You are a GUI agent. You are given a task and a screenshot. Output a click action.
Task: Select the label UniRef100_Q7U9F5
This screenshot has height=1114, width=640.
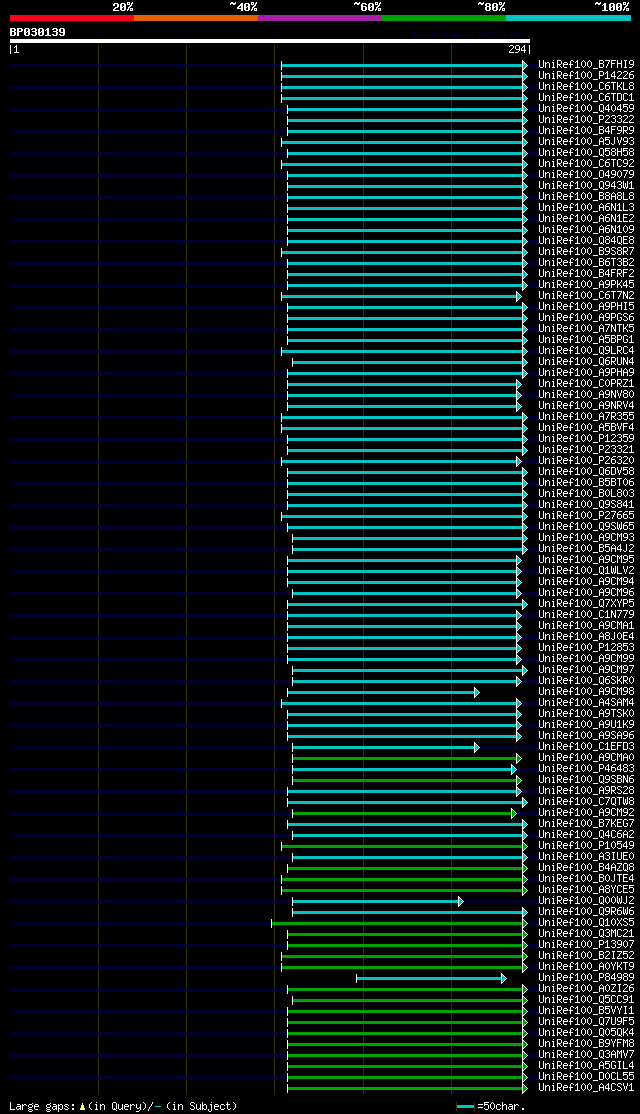586,1022
